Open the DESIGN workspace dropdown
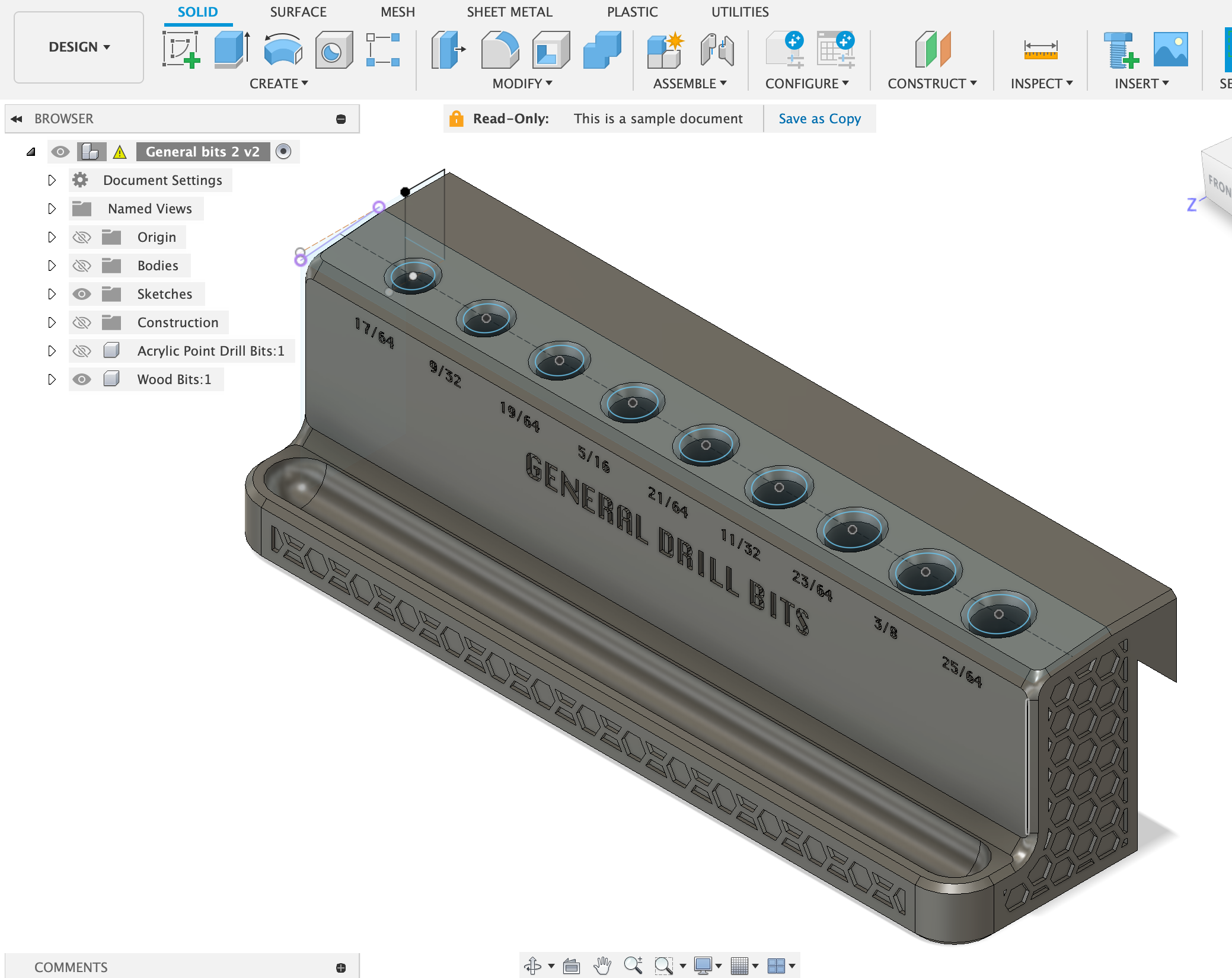Viewport: 1232px width, 978px height. (x=79, y=47)
